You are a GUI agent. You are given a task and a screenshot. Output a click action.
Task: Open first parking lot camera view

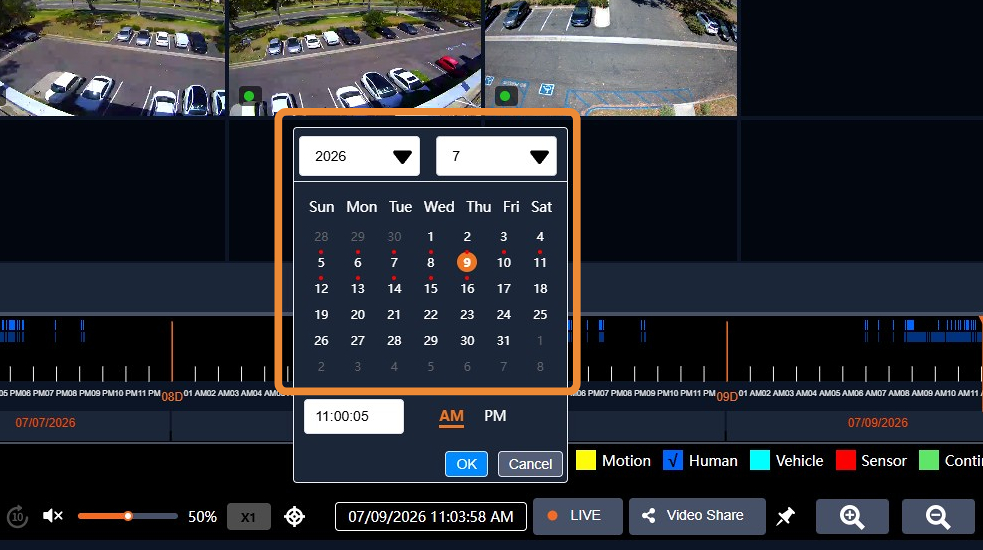[x=112, y=58]
